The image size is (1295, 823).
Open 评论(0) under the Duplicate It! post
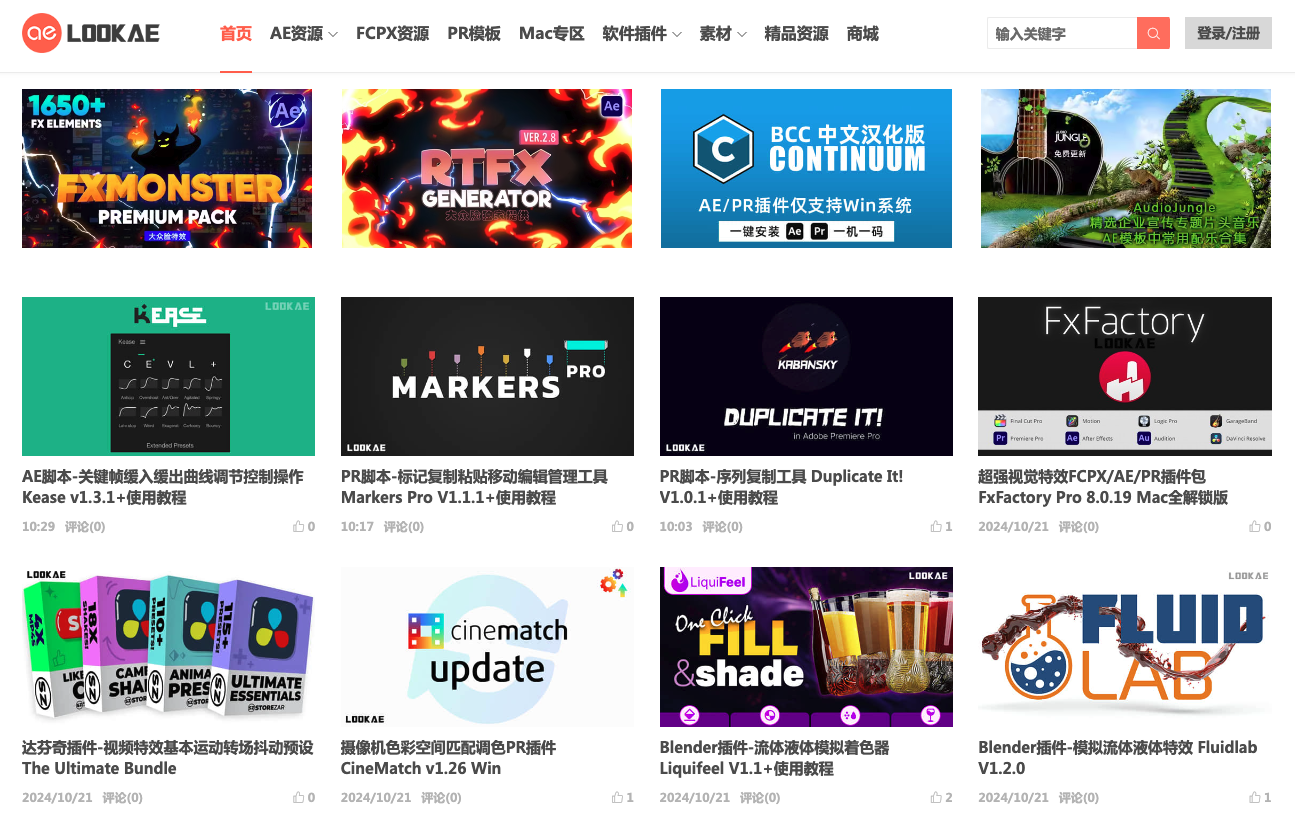coord(723,527)
